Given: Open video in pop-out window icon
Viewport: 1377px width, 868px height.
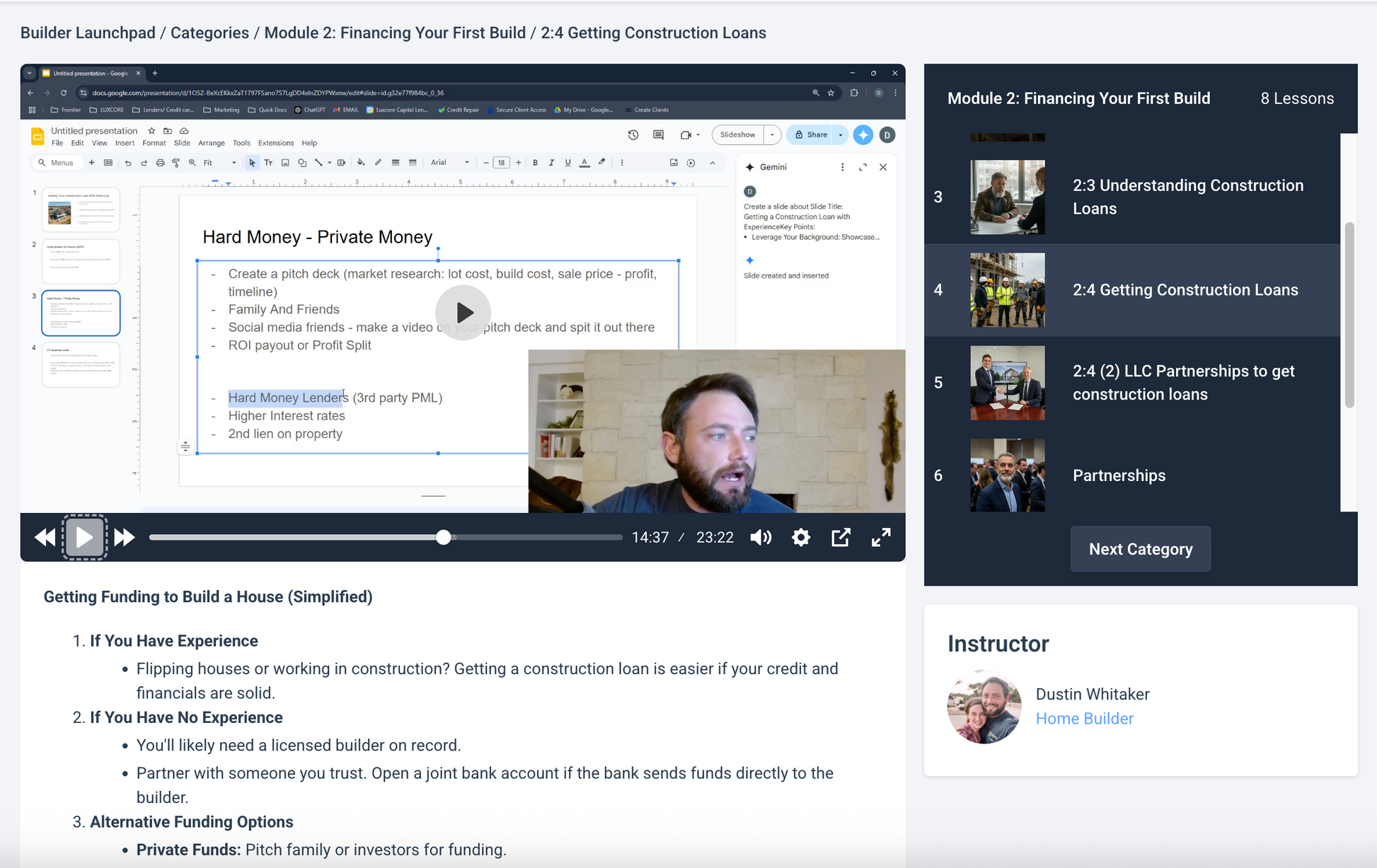Looking at the screenshot, I should pos(841,538).
